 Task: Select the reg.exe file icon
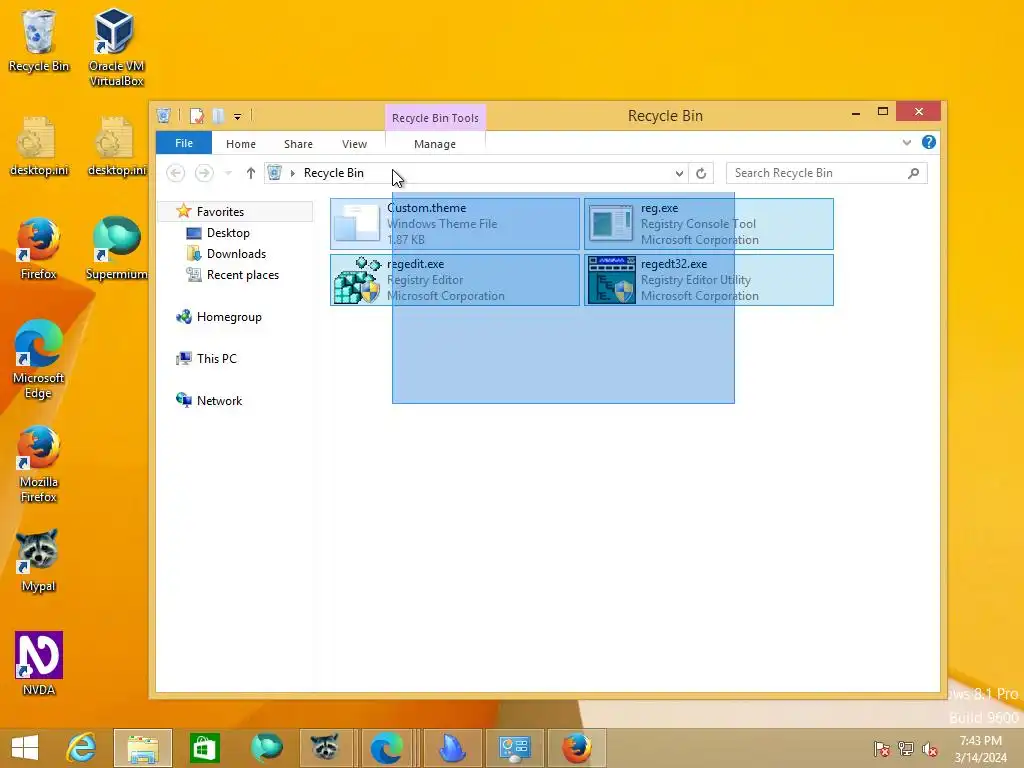coord(611,224)
